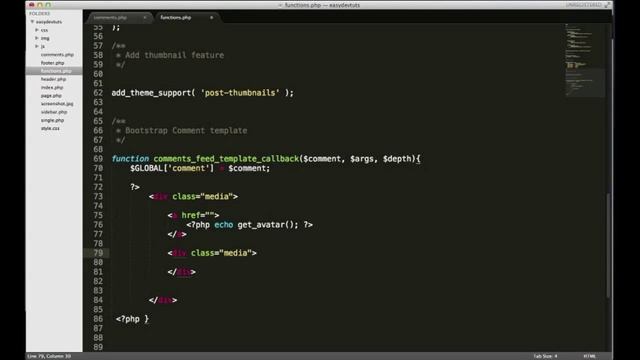Click the $args parameter on line 69
The width and height of the screenshot is (640, 360).
362,159
